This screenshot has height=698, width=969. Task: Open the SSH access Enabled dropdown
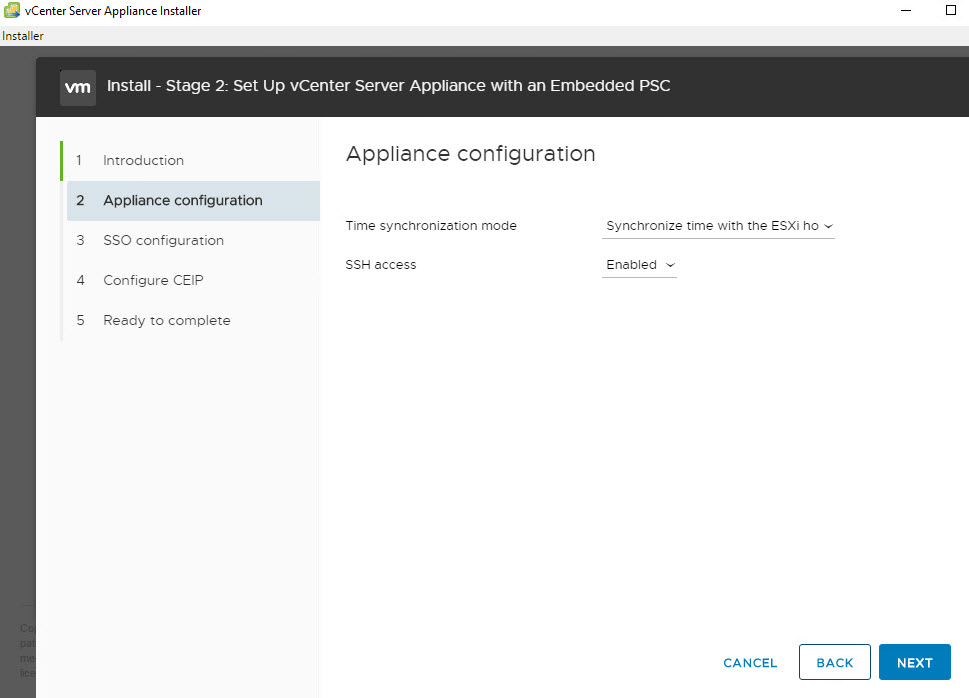[640, 265]
